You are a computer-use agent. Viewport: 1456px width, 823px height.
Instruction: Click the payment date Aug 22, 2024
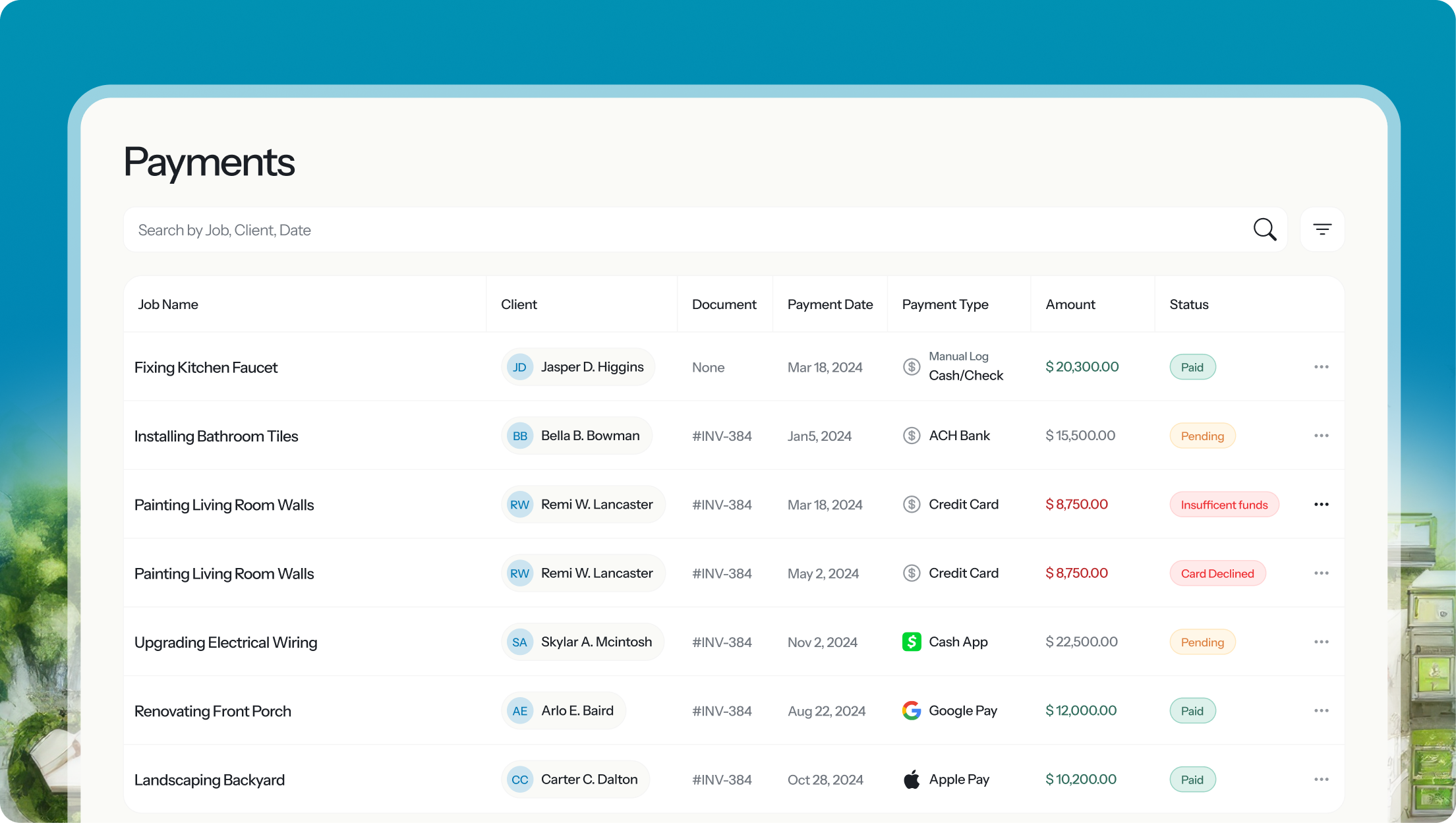tap(827, 712)
